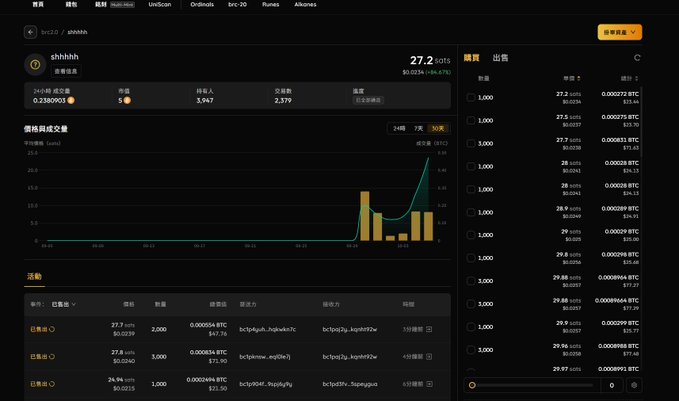Switch to the 出售 sell tab
Image resolution: width=679 pixels, height=401 pixels.
click(x=500, y=58)
